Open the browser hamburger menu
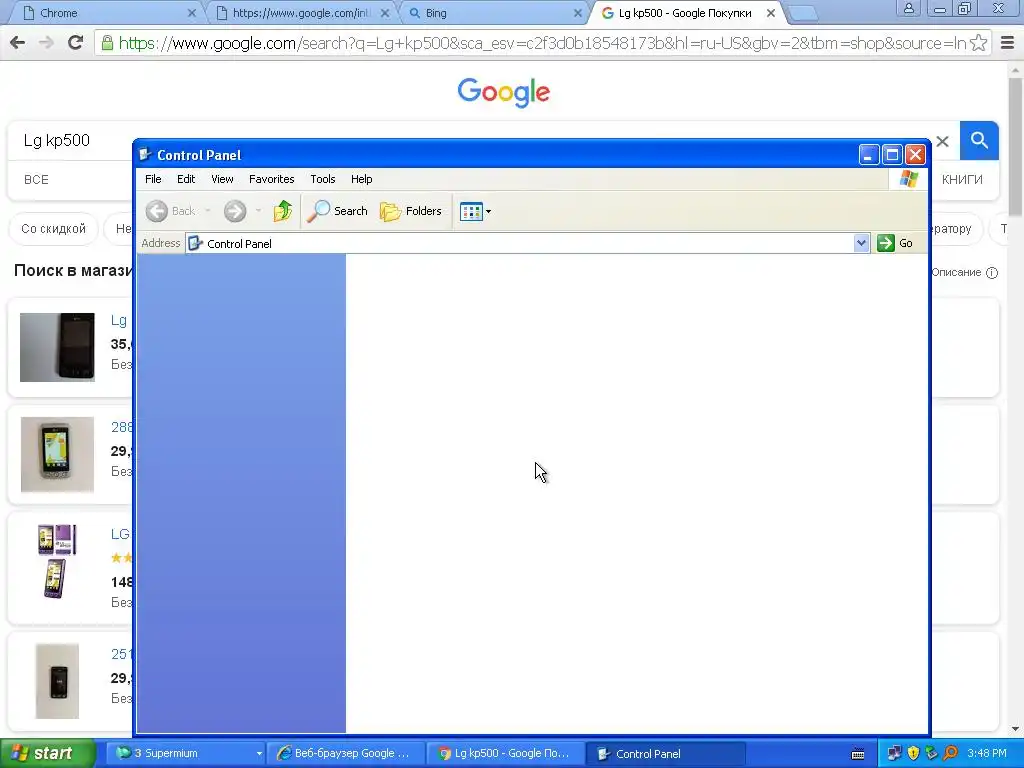The image size is (1024, 768). coord(1007,43)
